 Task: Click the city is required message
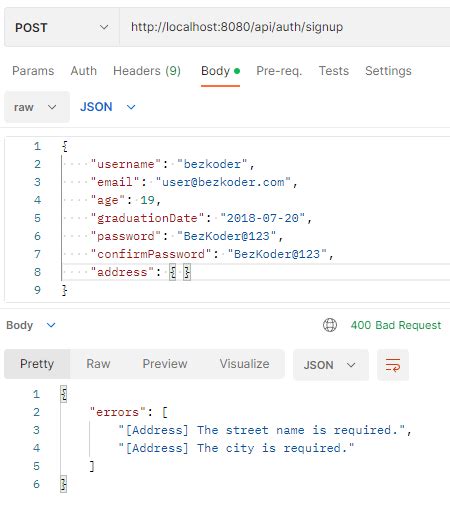[236, 448]
